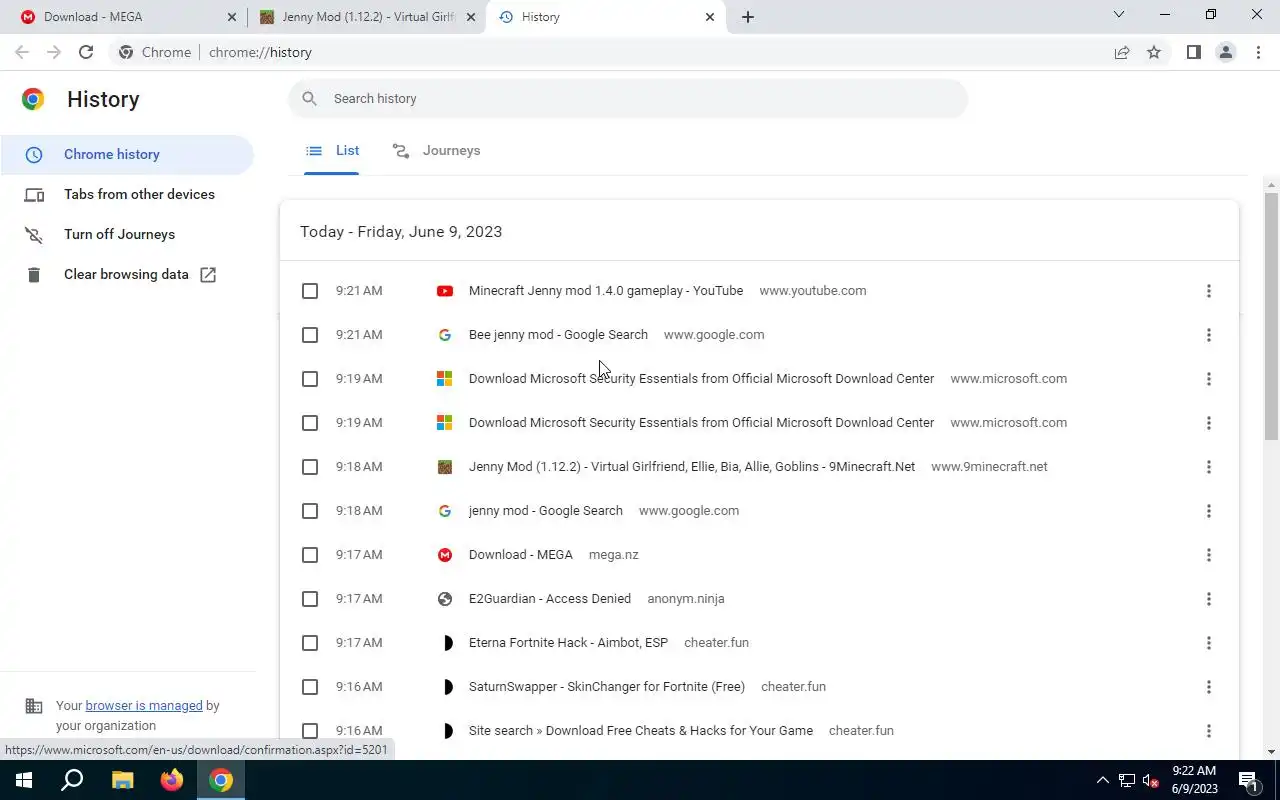This screenshot has width=1280, height=800.
Task: Click the MEGA favicon in history list
Action: [445, 555]
